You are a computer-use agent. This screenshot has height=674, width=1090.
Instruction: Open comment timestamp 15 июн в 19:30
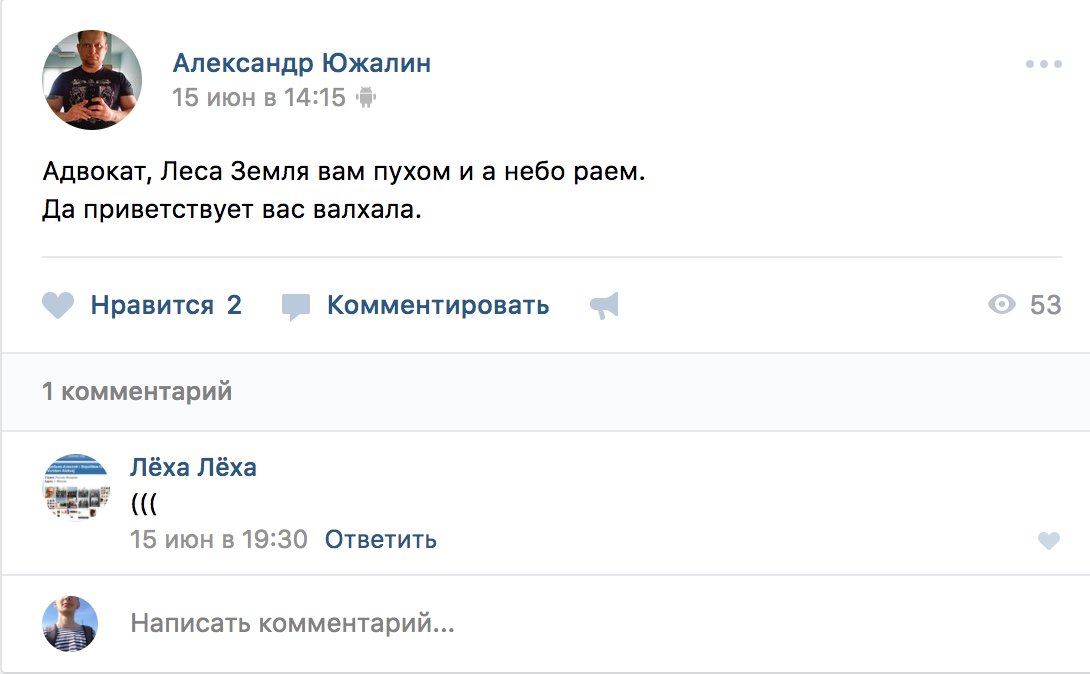219,539
